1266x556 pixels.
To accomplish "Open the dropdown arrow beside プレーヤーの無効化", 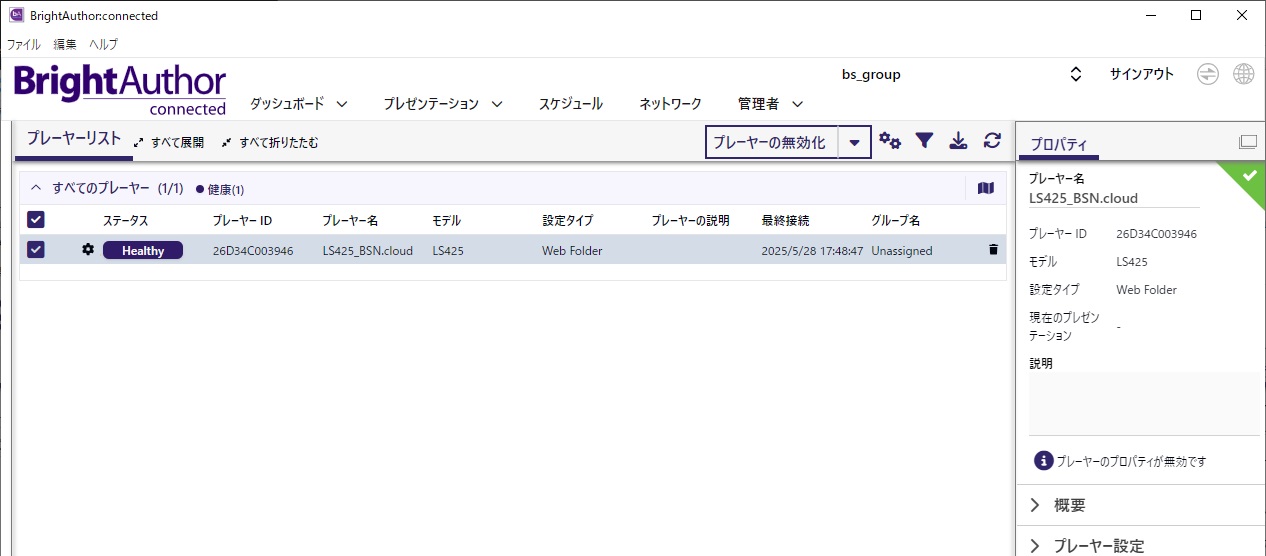I will pyautogui.click(x=854, y=142).
